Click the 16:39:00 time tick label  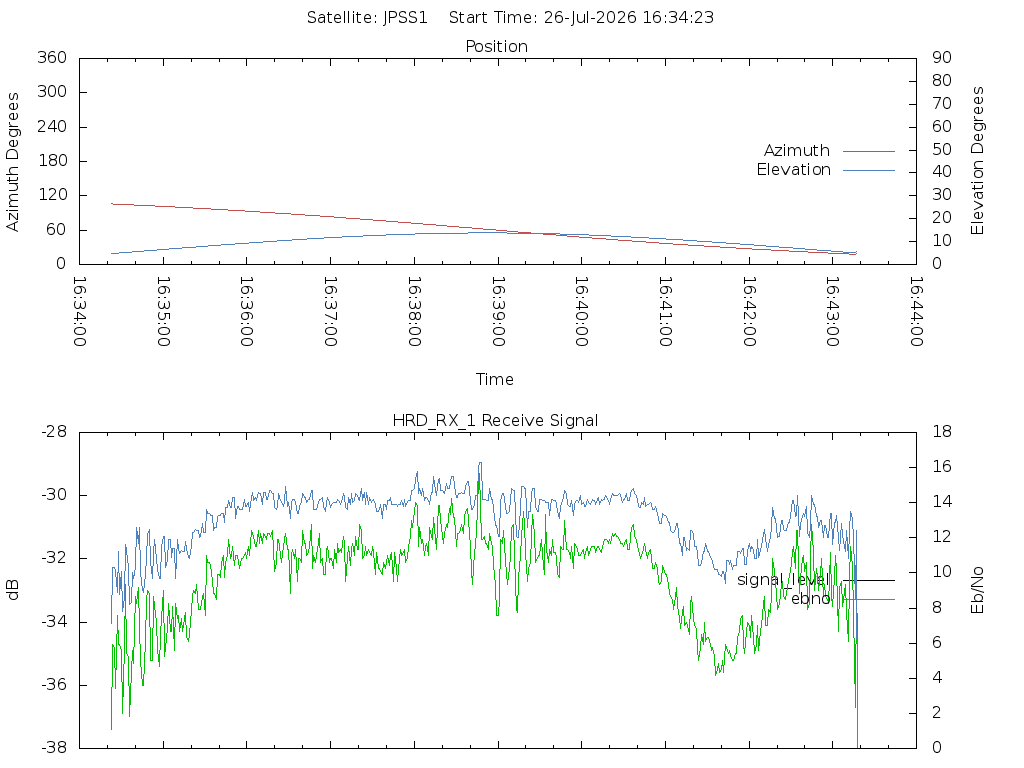[498, 312]
